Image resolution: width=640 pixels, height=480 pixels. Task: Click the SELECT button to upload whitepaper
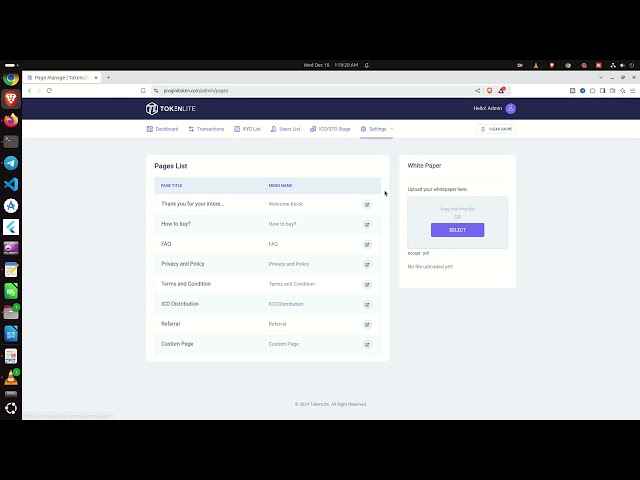pos(457,230)
